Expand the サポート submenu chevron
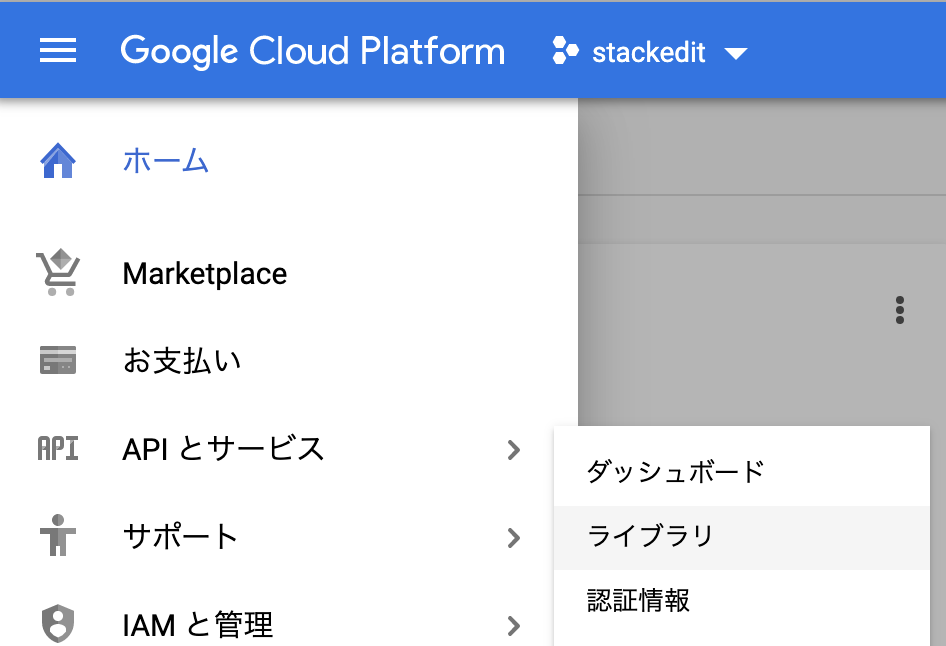This screenshot has width=946, height=646. (x=513, y=538)
